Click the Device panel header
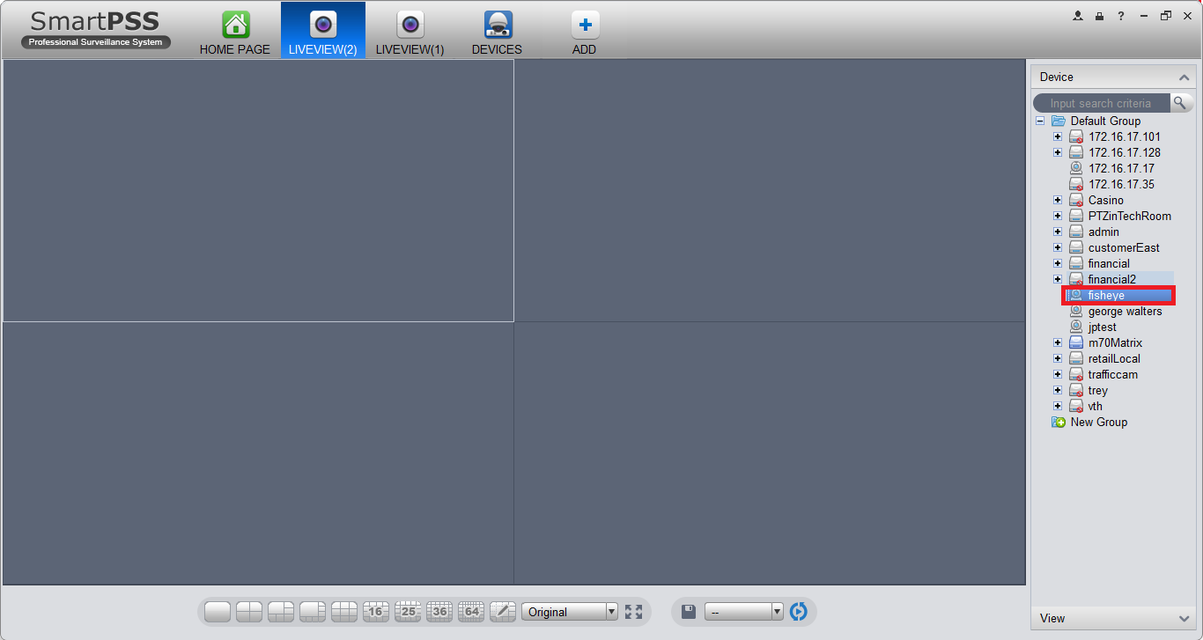The width and height of the screenshot is (1203, 640). [x=1113, y=77]
